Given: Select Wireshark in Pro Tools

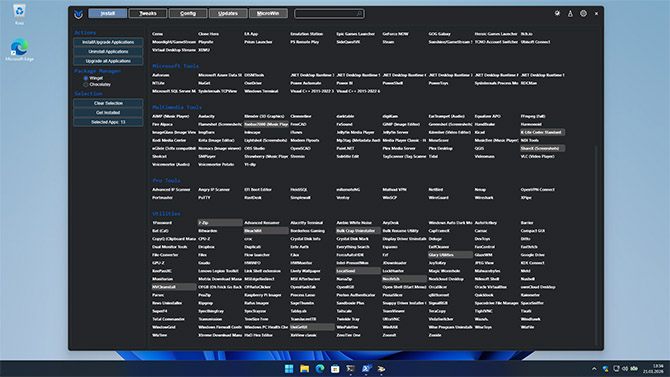Looking at the screenshot, I should 484,197.
